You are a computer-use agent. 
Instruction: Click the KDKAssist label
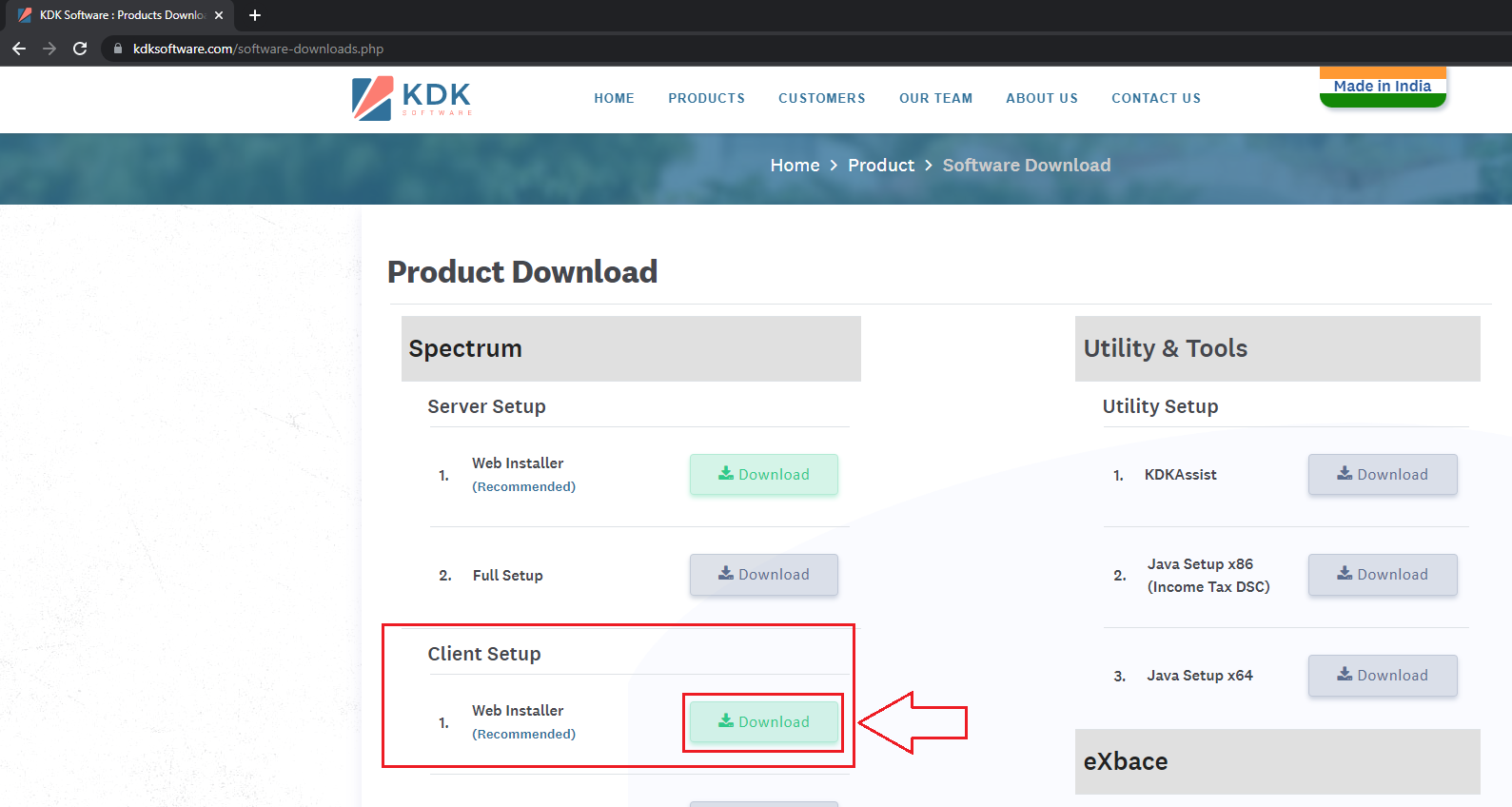(1181, 475)
